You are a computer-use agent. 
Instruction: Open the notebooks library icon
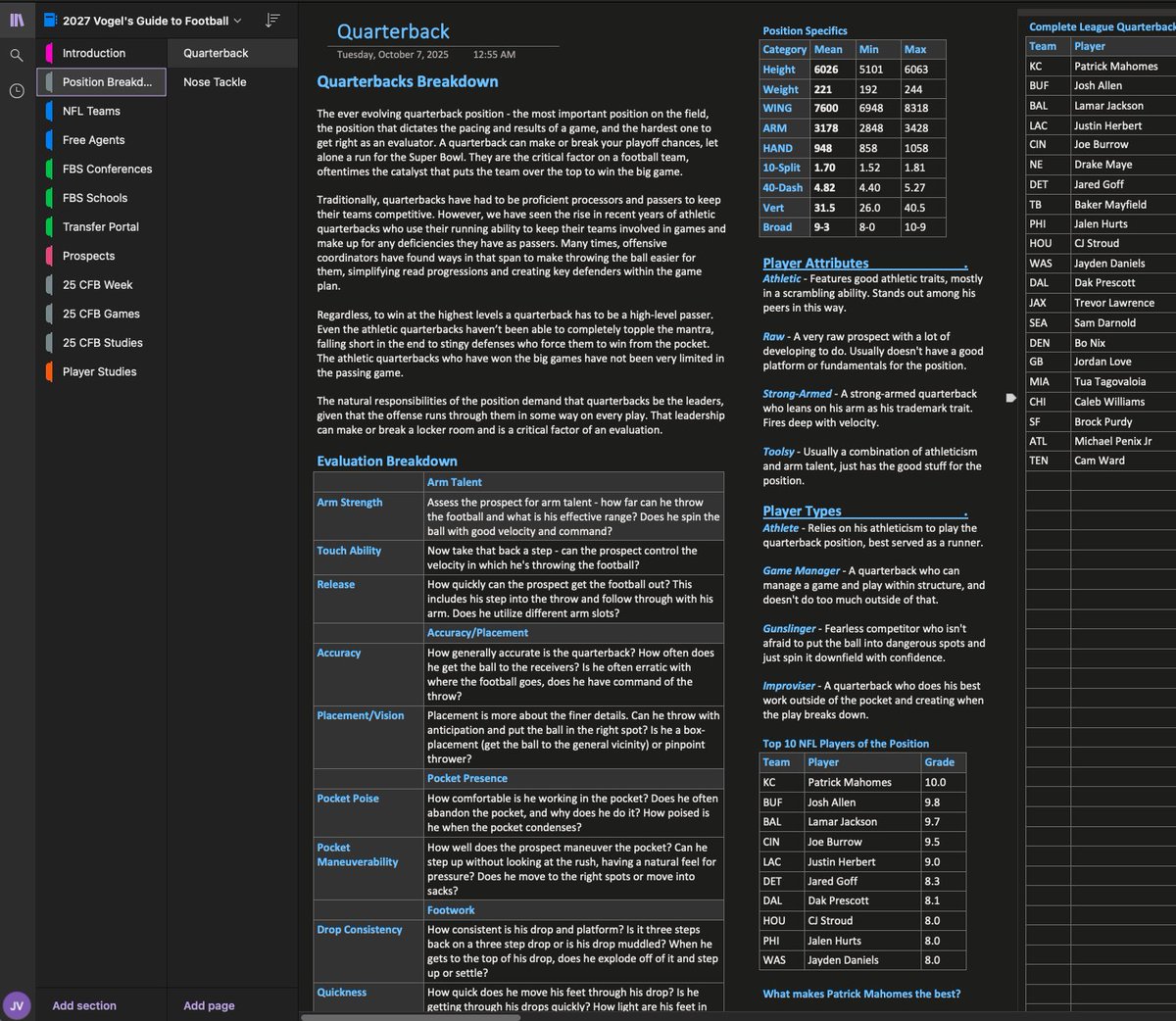[17, 20]
